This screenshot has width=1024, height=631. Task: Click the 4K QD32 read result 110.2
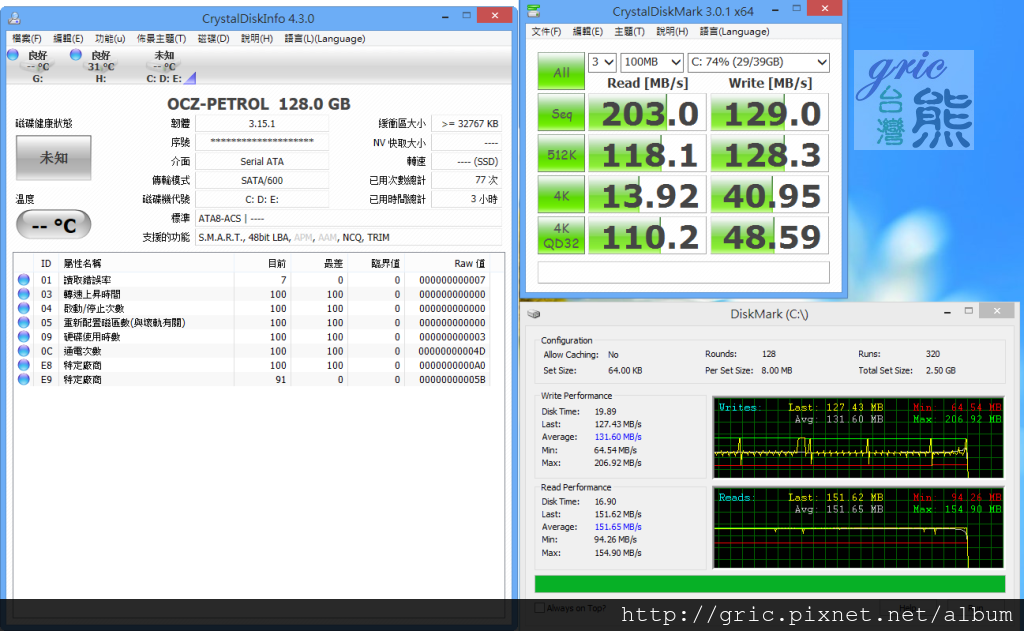point(647,236)
